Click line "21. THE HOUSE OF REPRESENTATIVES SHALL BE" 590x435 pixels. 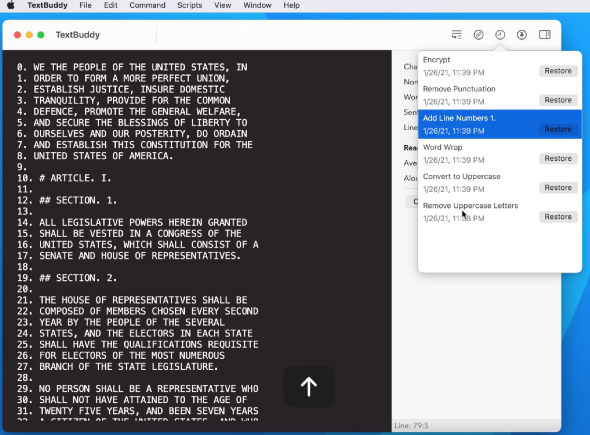[132, 300]
